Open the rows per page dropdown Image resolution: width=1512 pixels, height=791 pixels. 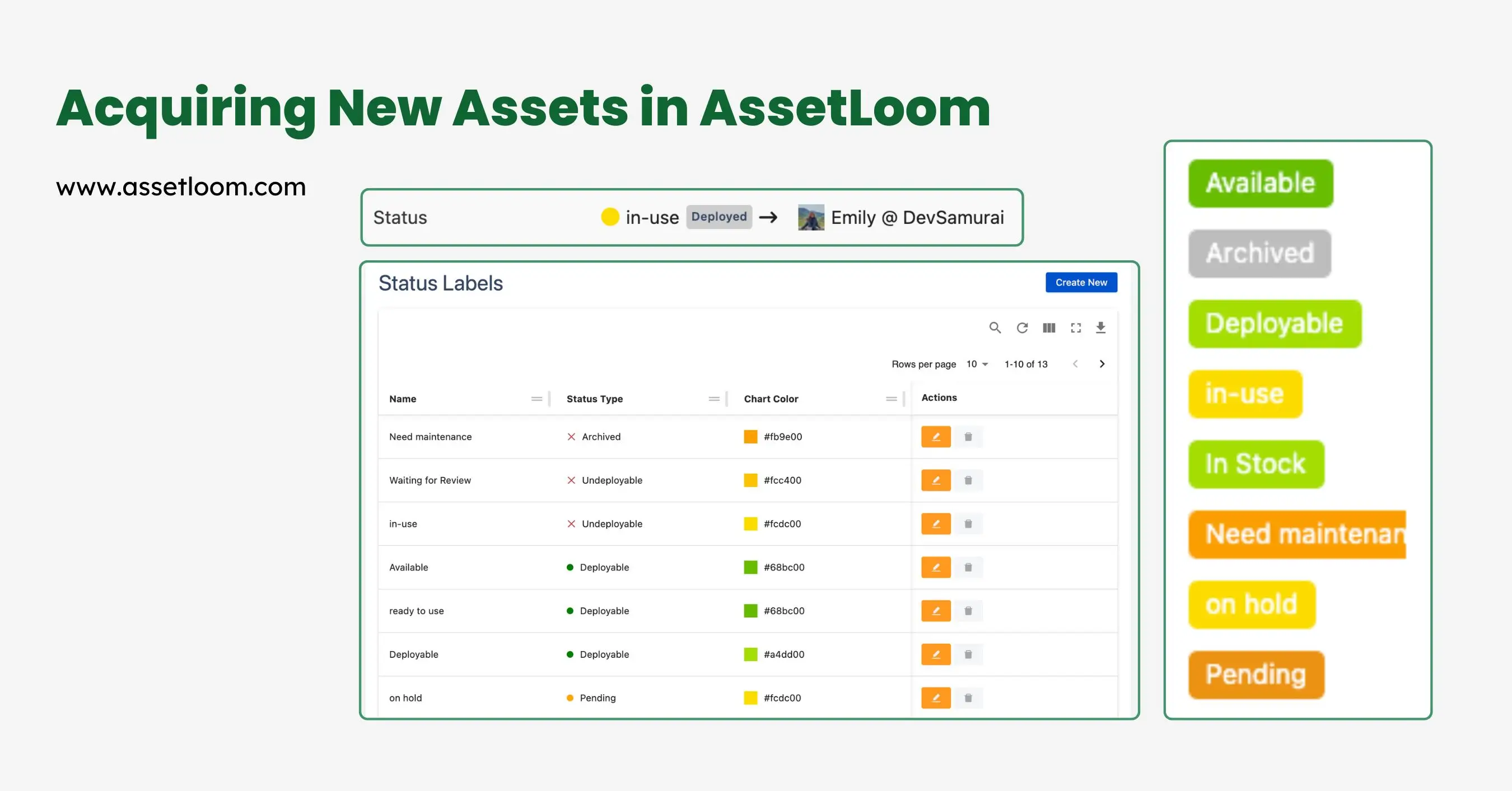point(977,364)
